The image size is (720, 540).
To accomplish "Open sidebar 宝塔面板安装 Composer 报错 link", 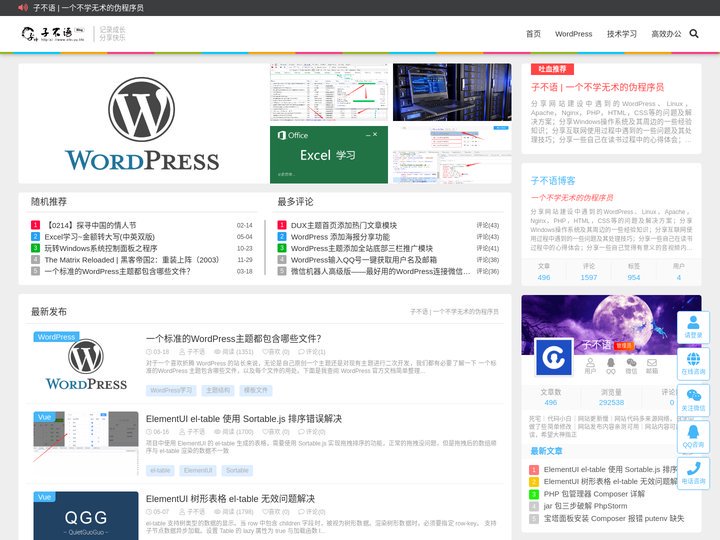I will tap(614, 518).
